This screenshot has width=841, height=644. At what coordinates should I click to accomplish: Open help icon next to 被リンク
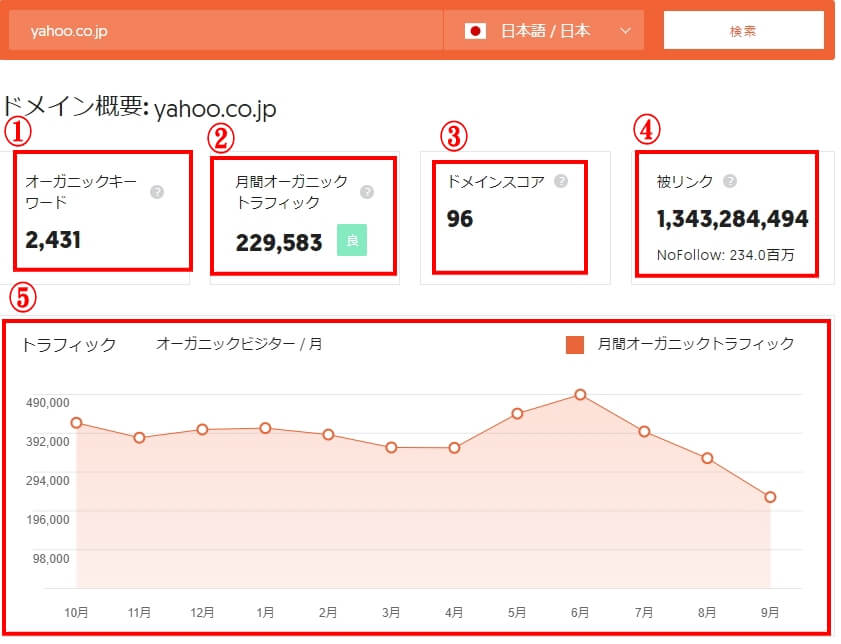click(x=730, y=181)
